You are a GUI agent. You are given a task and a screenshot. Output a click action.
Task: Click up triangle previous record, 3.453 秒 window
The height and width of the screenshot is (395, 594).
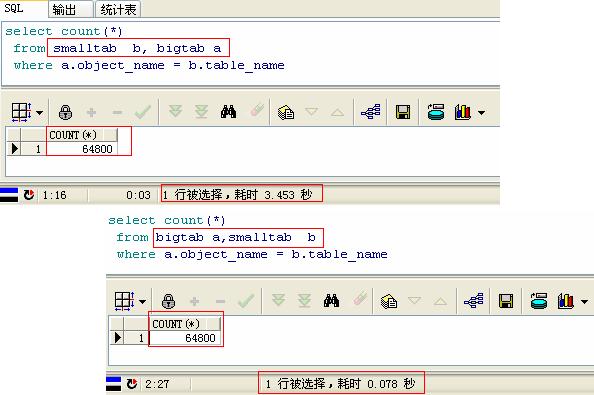[338, 112]
